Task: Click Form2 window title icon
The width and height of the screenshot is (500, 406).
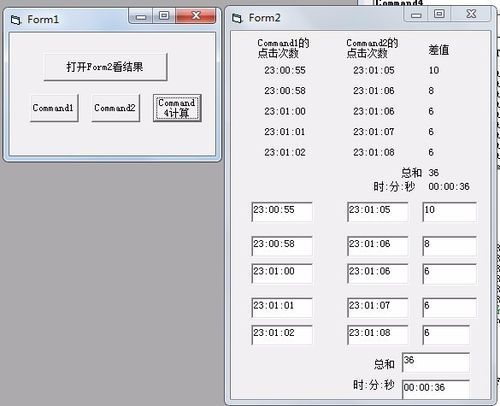Action: [237, 18]
